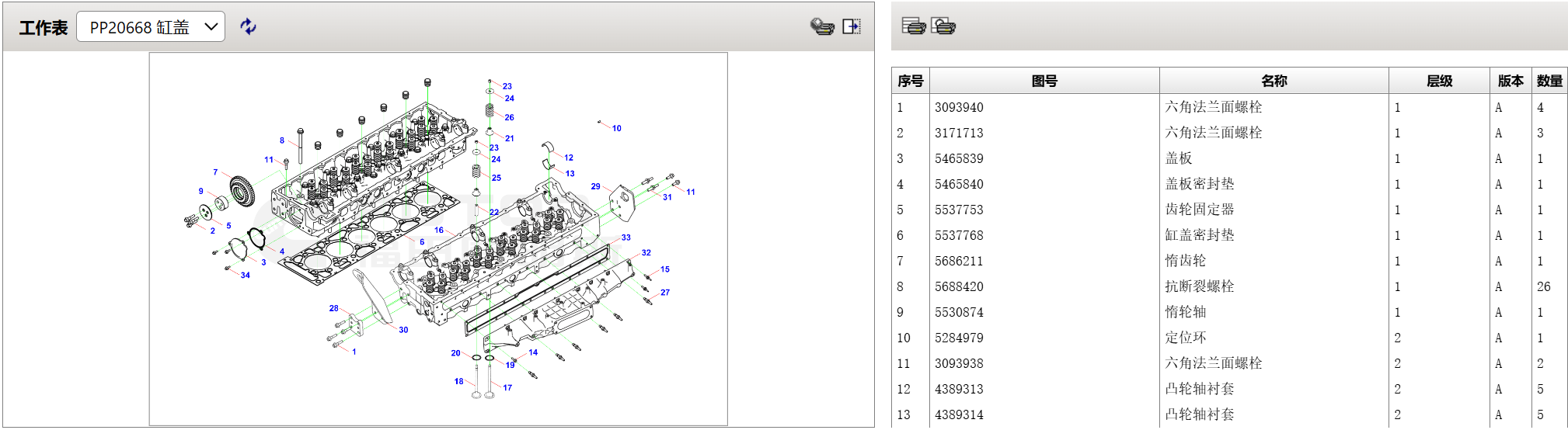Image resolution: width=1568 pixels, height=430 pixels.
Task: Click callout 29 in the diagram
Action: point(595,186)
